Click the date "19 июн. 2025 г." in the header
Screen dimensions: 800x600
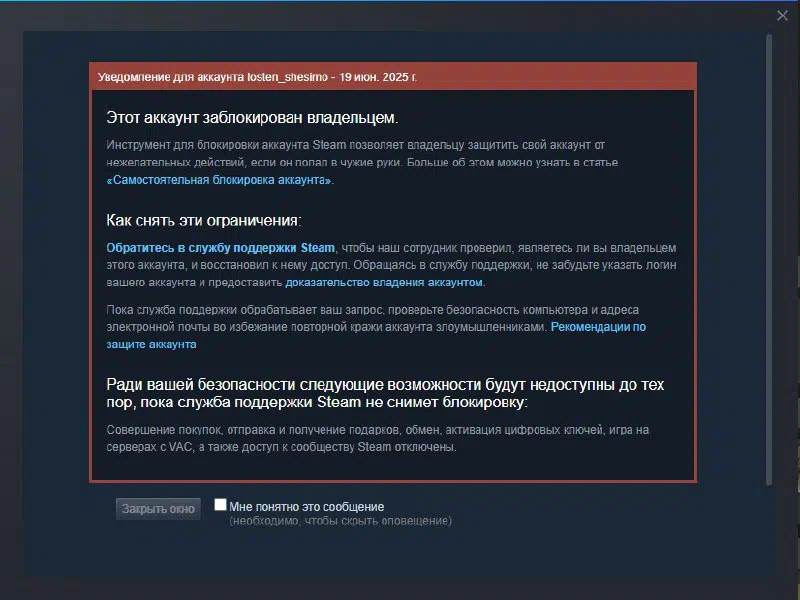(378, 77)
